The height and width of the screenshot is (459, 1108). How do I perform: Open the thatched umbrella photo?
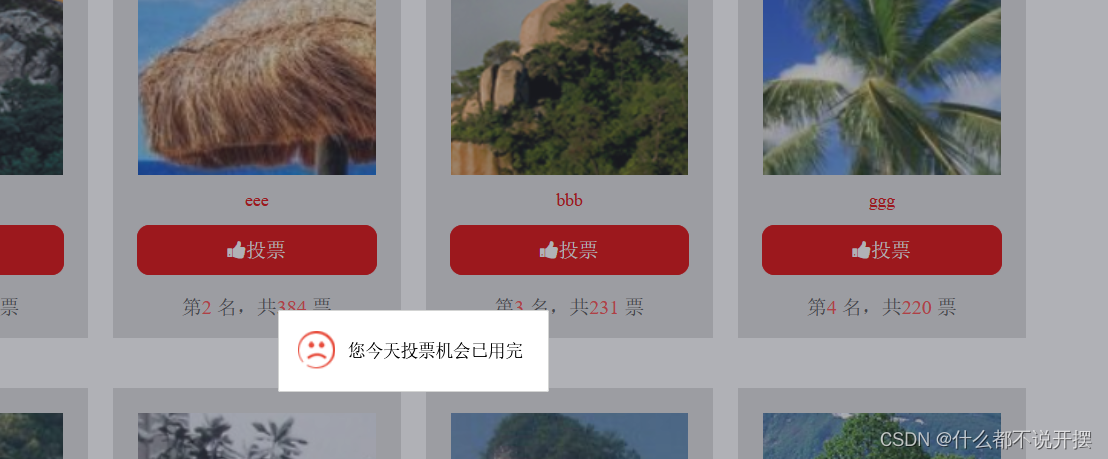pos(257,87)
